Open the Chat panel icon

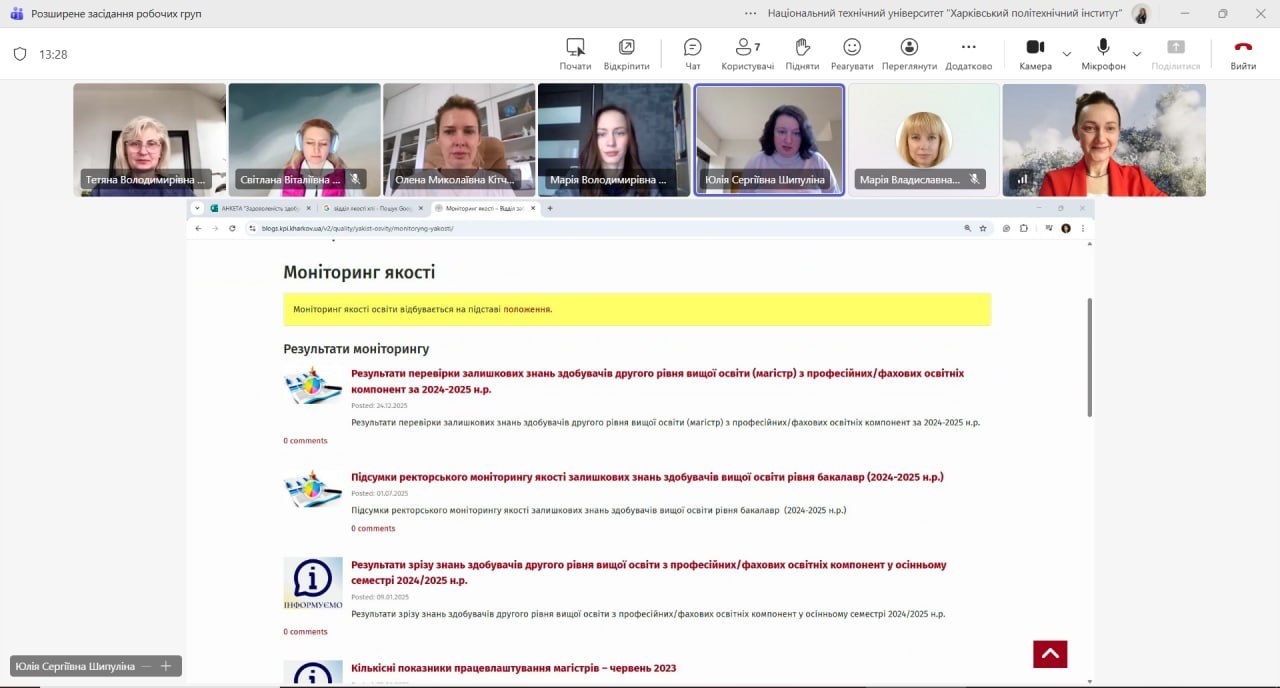point(692,48)
